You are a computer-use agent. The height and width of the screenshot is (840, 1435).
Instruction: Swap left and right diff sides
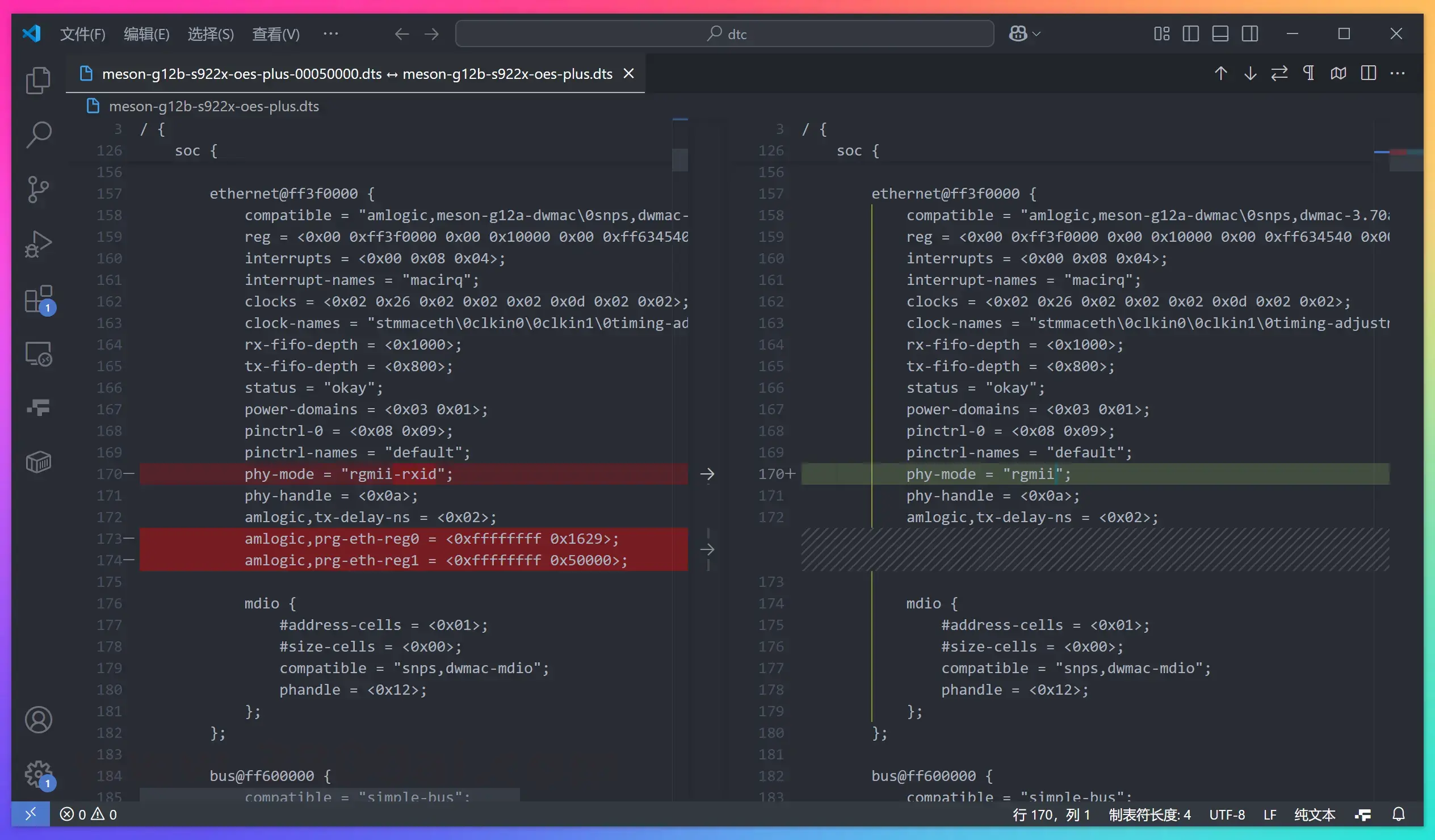click(1279, 73)
